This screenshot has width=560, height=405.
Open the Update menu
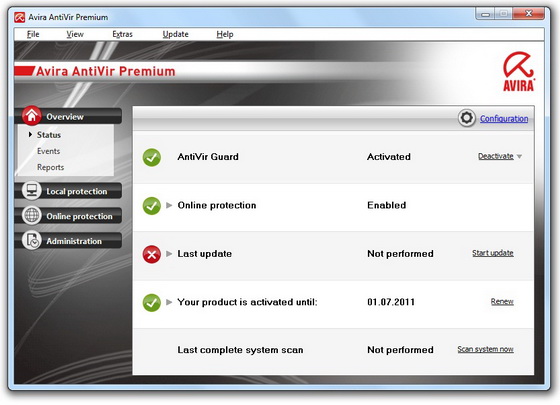175,34
